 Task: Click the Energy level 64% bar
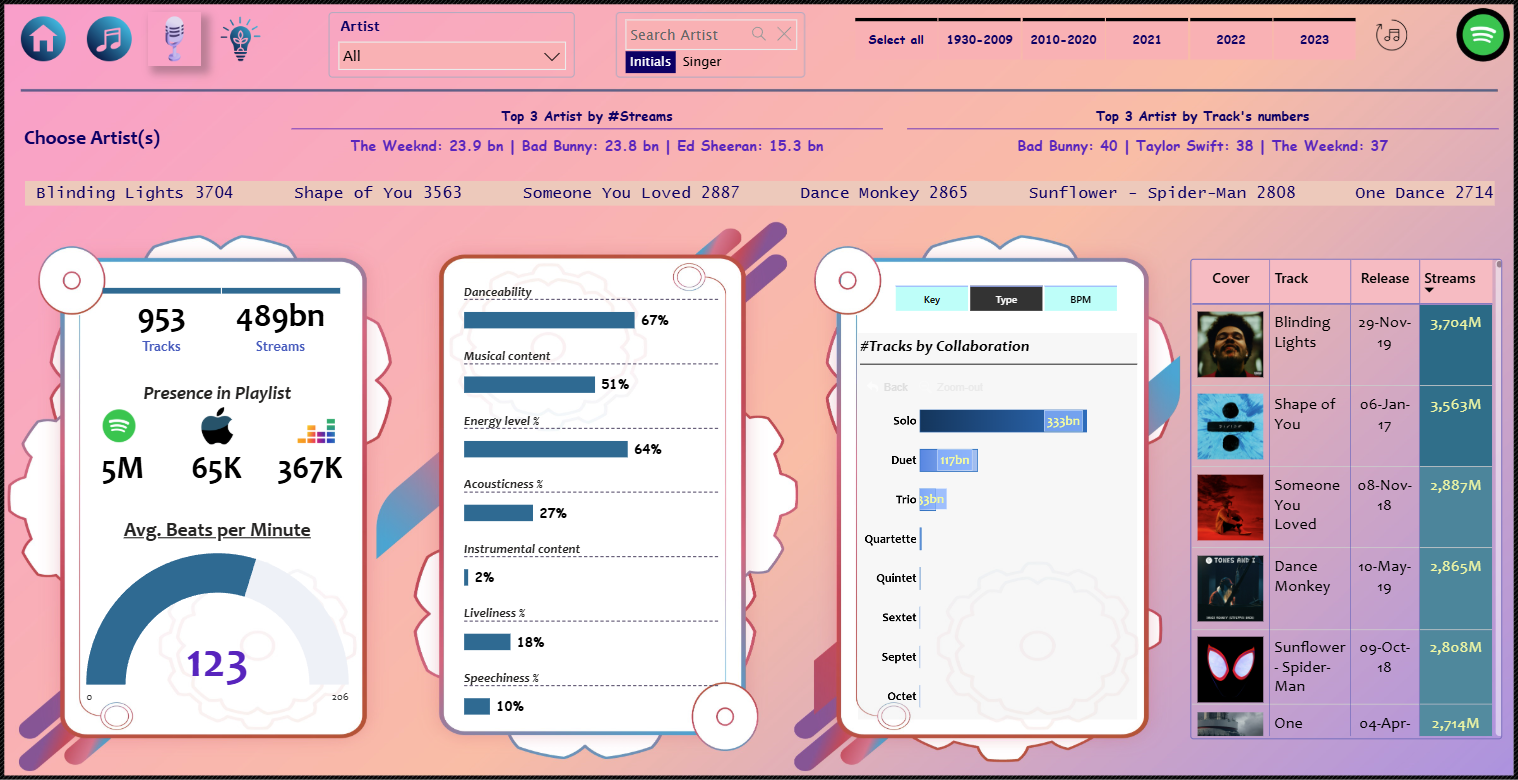(x=546, y=449)
